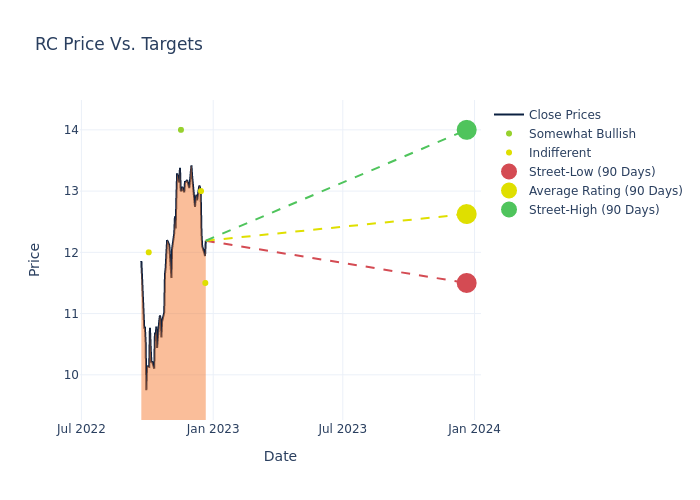Hide the Average Rating (90 Days) legend label
The image size is (700, 500).
605,191
